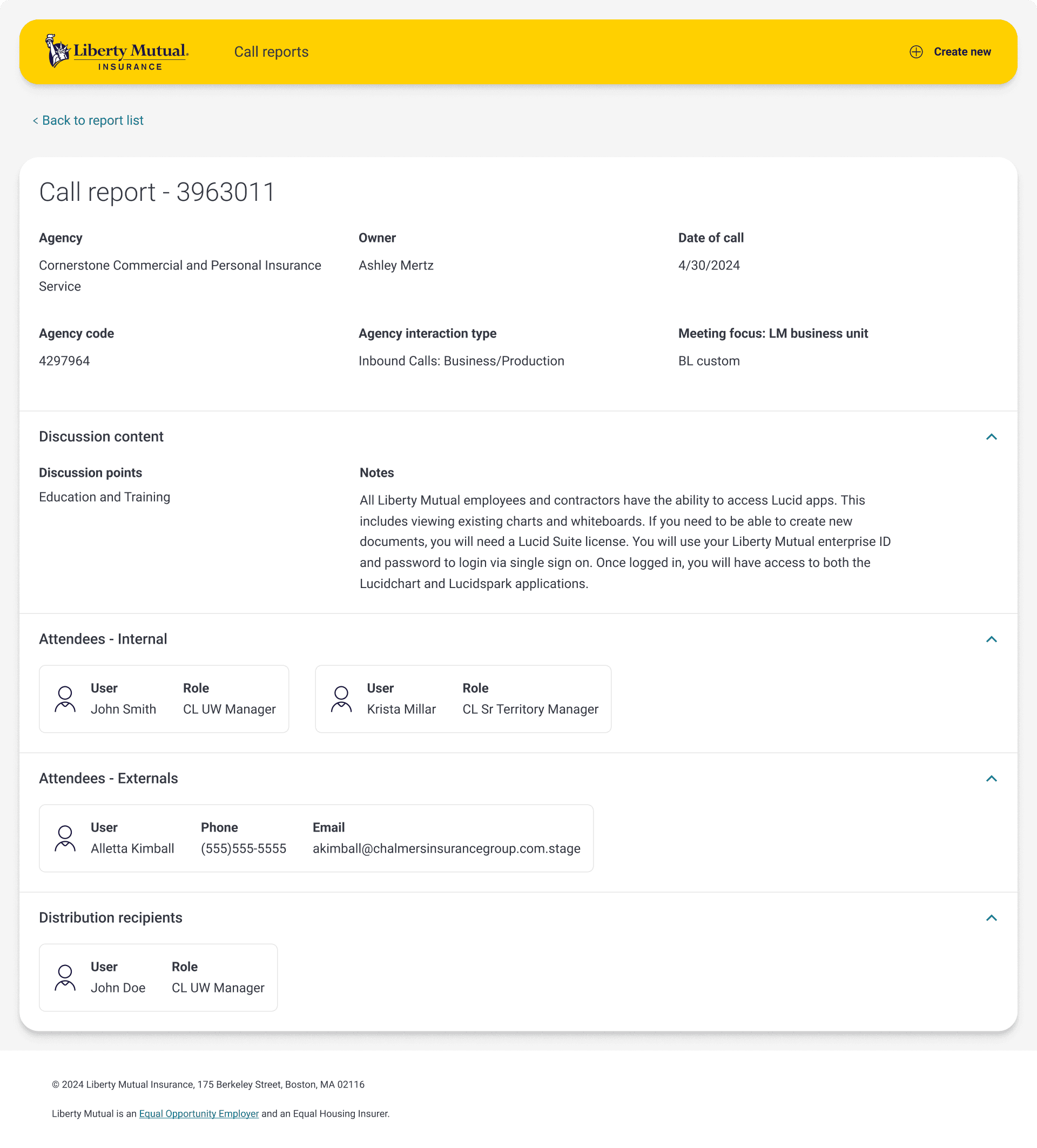Image resolution: width=1037 pixels, height=1148 pixels.
Task: Click Alletta Kimball's person avatar icon
Action: (65, 838)
